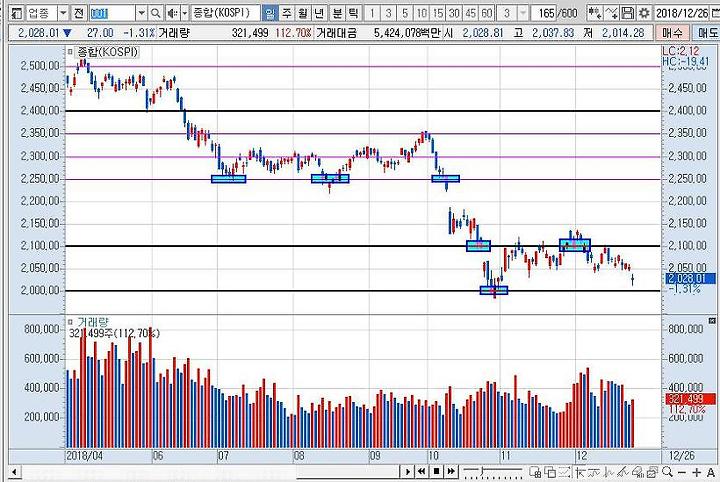Click the crosshair cursor tool icon in bottom bar

[579, 471]
